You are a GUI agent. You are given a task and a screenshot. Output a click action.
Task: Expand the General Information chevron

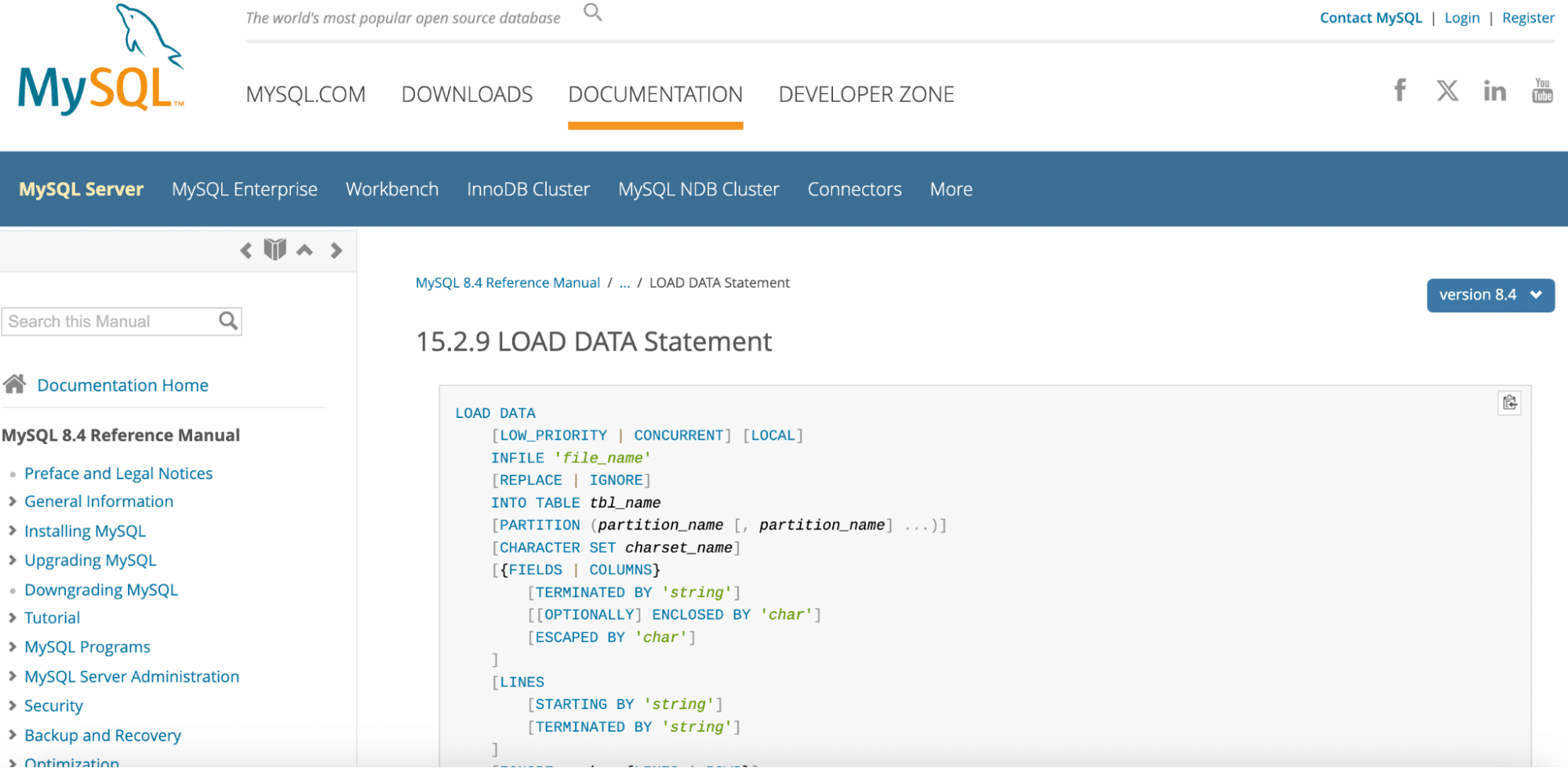(13, 501)
